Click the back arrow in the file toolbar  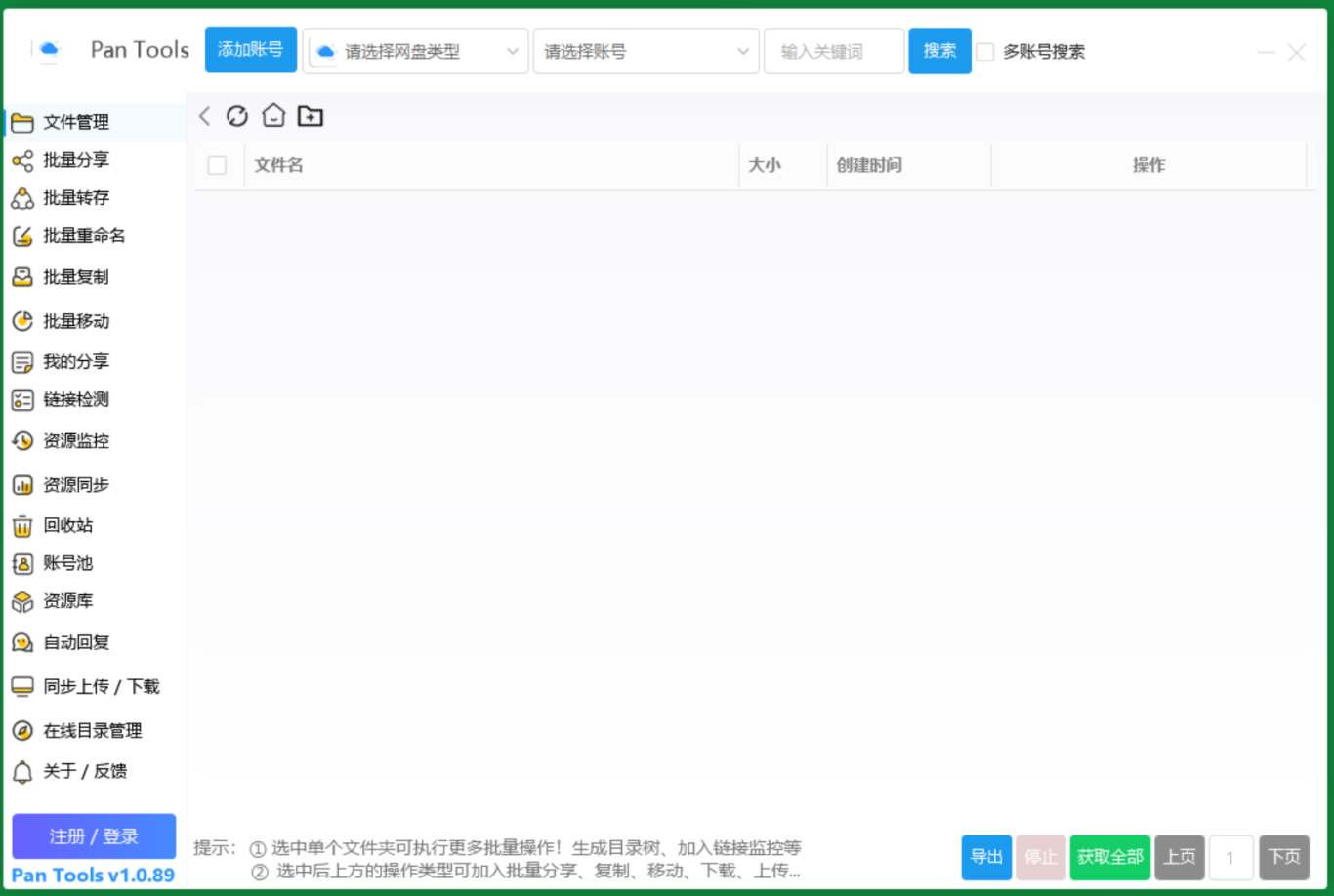point(204,115)
